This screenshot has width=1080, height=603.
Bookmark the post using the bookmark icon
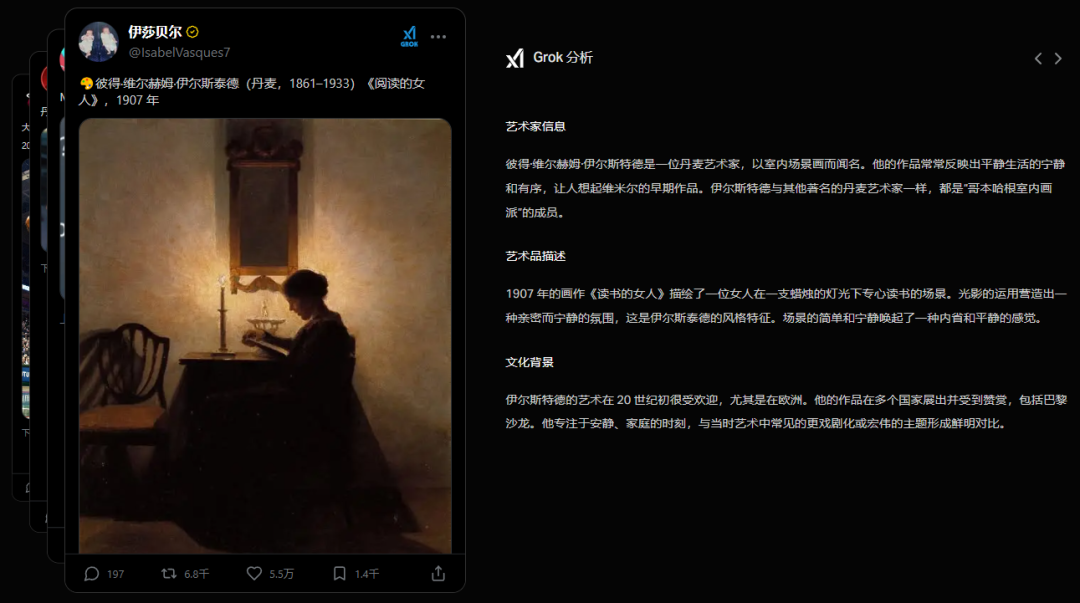340,573
